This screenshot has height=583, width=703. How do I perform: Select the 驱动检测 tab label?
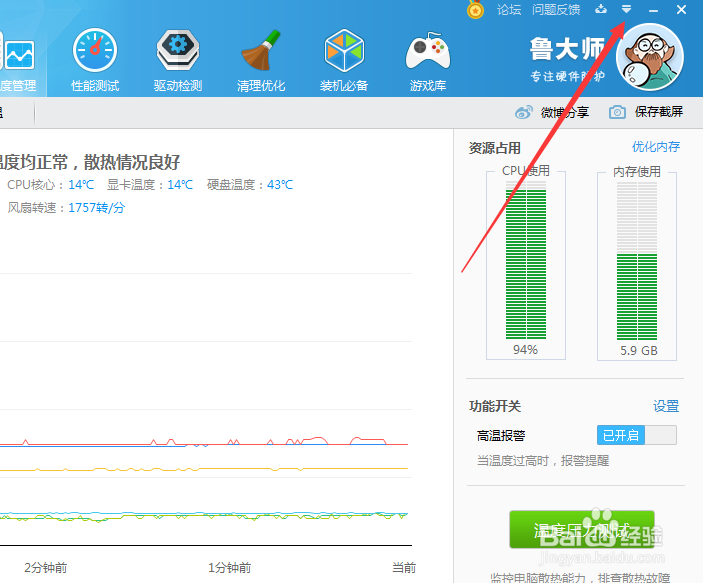point(178,86)
